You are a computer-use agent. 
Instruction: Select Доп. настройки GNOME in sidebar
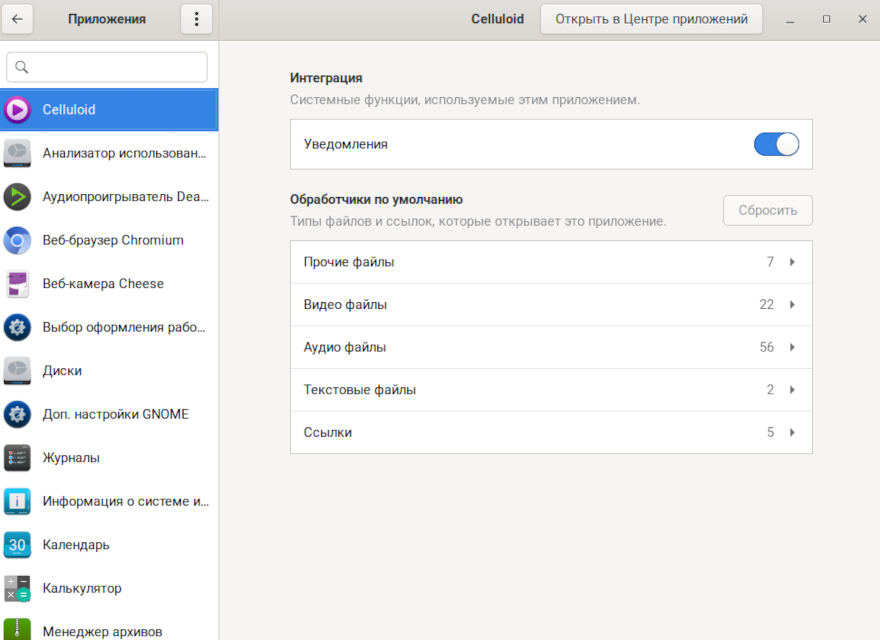[x=115, y=414]
